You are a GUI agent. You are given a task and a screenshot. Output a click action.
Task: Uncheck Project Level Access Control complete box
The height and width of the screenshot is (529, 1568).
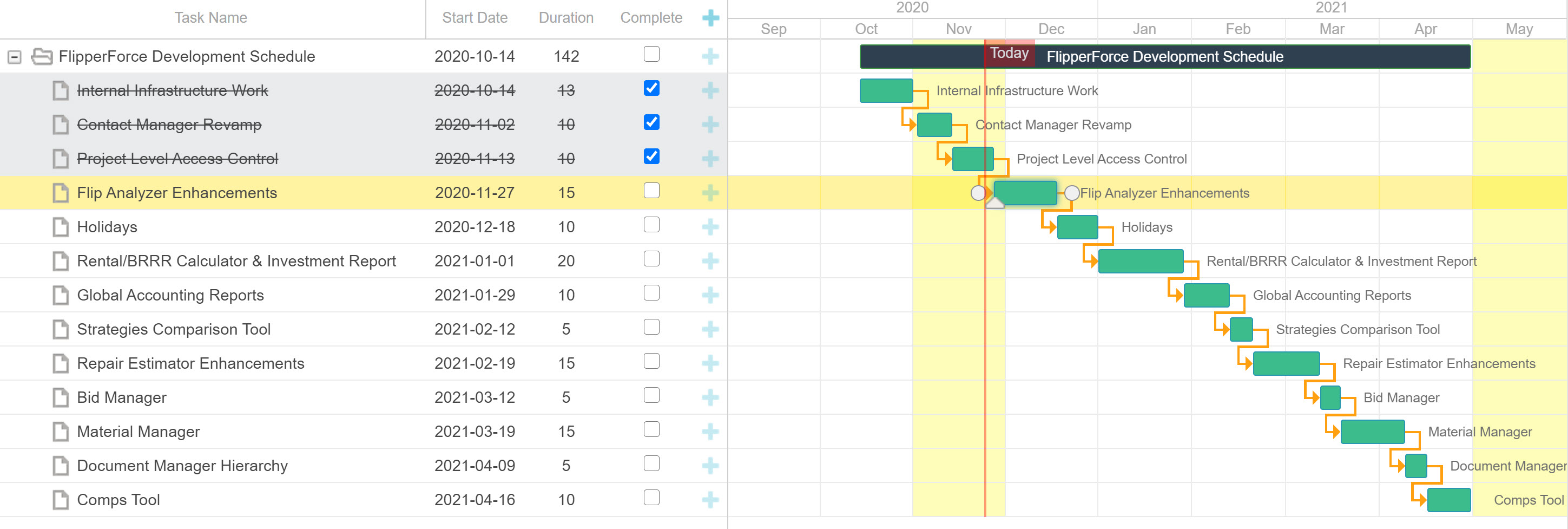[651, 156]
